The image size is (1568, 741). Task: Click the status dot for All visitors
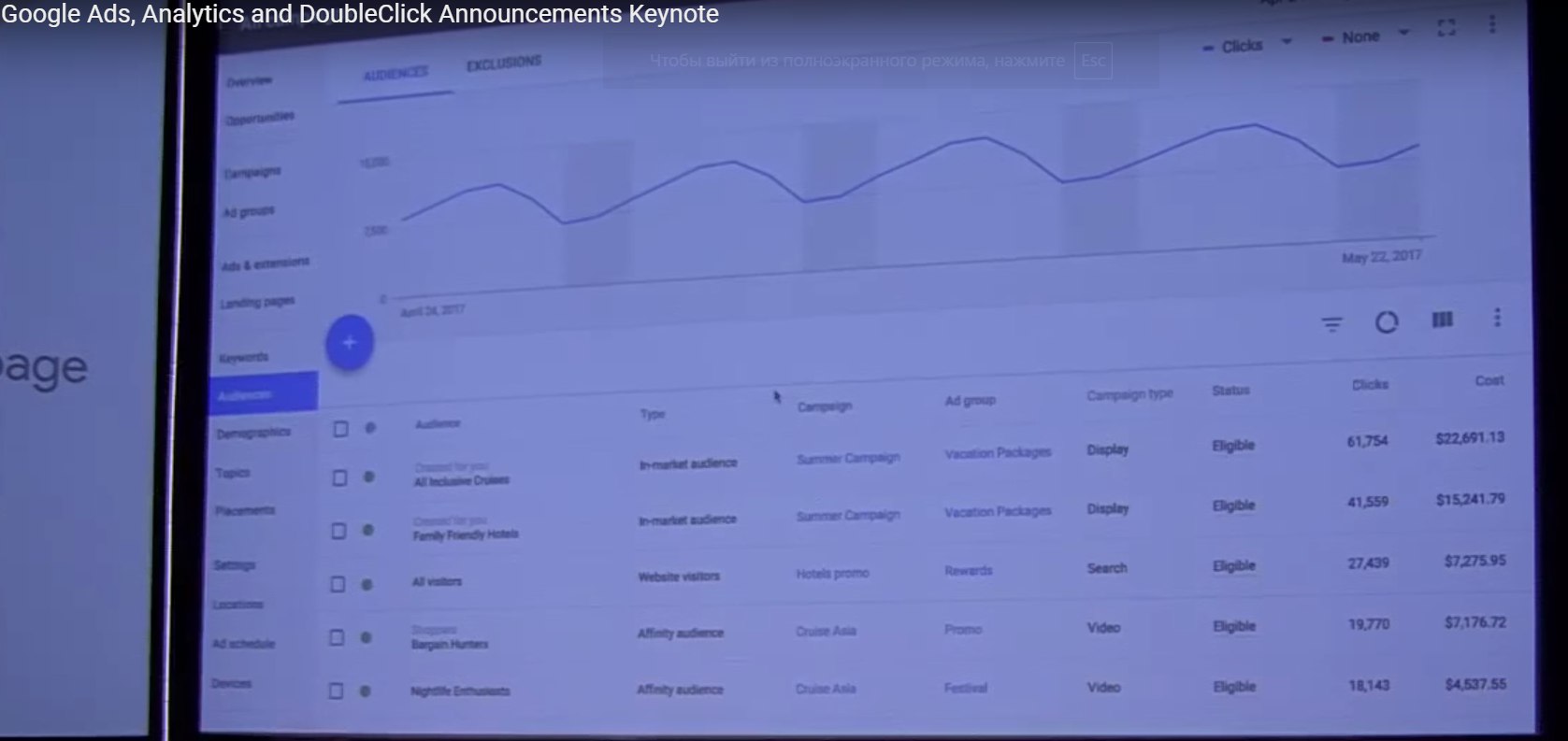click(x=367, y=584)
